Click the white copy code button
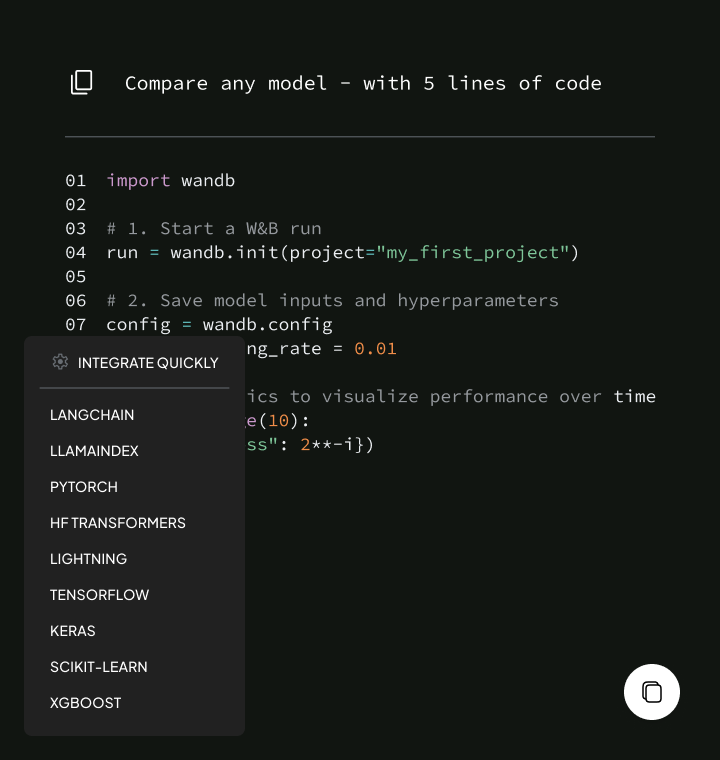The width and height of the screenshot is (720, 760). [651, 692]
